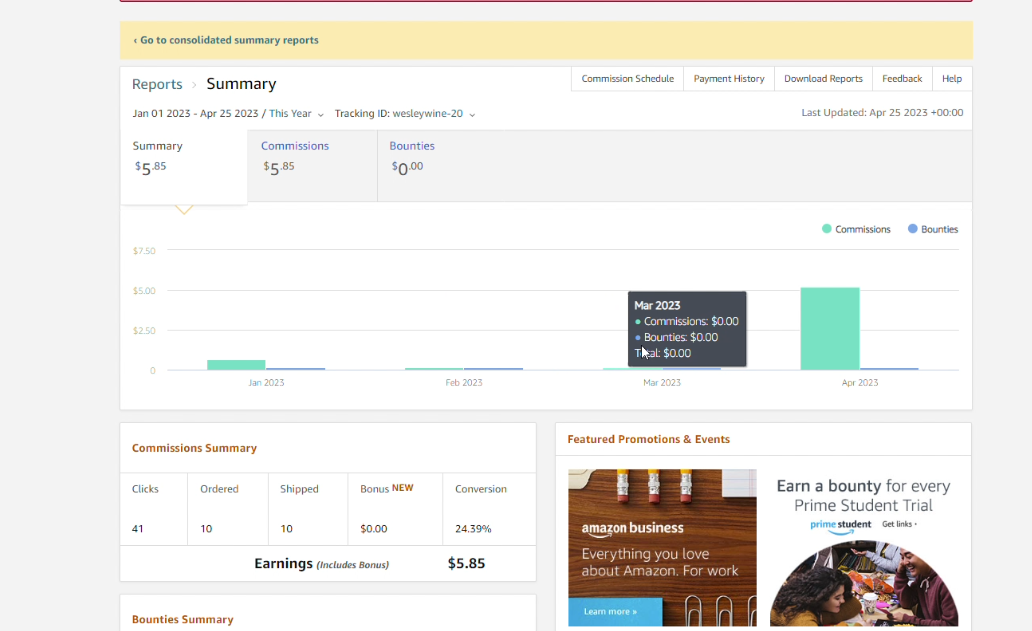
Task: Open the Prime Student Trial promotion image
Action: pos(864,582)
